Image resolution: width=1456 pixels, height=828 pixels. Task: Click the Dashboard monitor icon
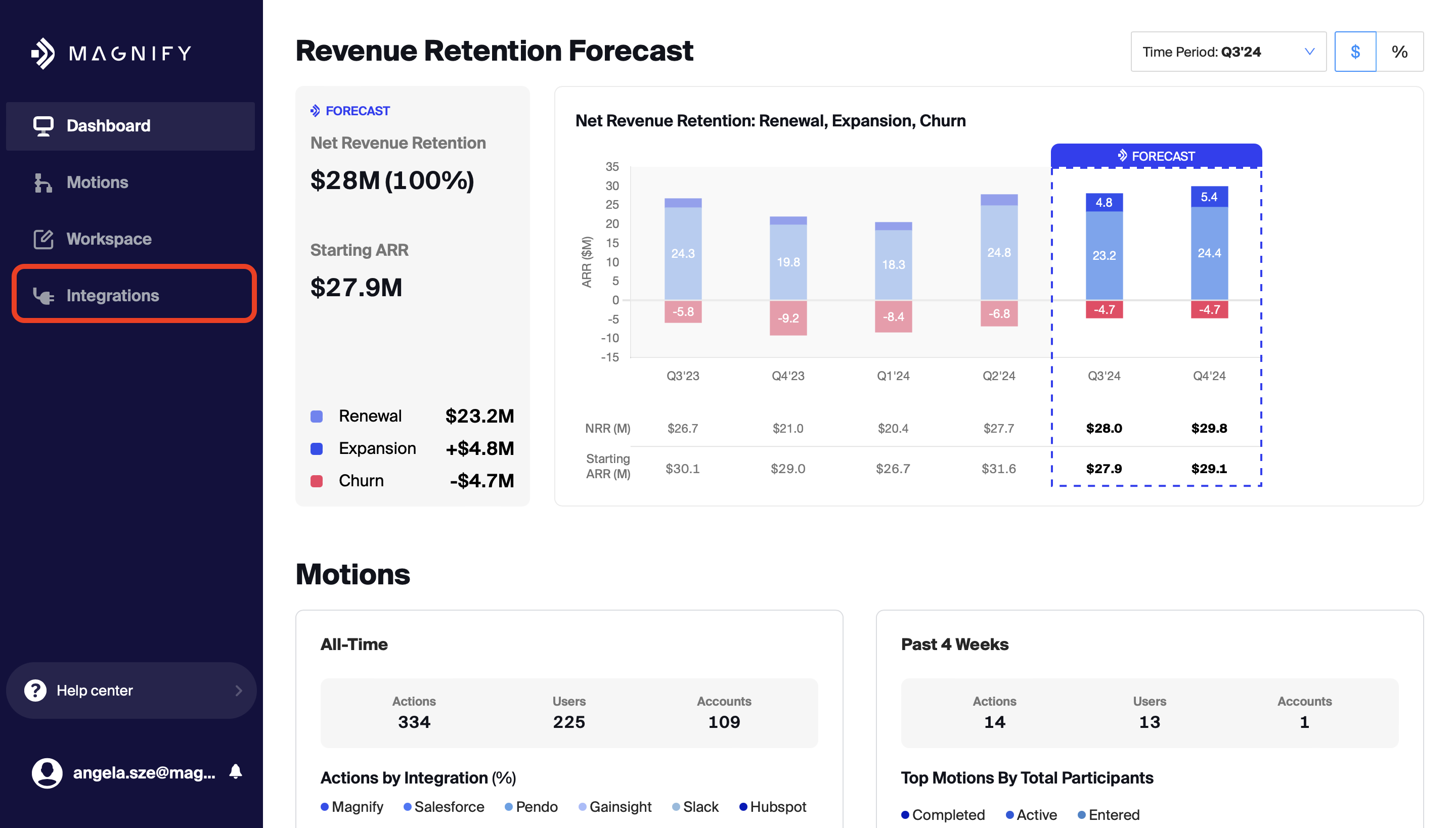pos(43,126)
